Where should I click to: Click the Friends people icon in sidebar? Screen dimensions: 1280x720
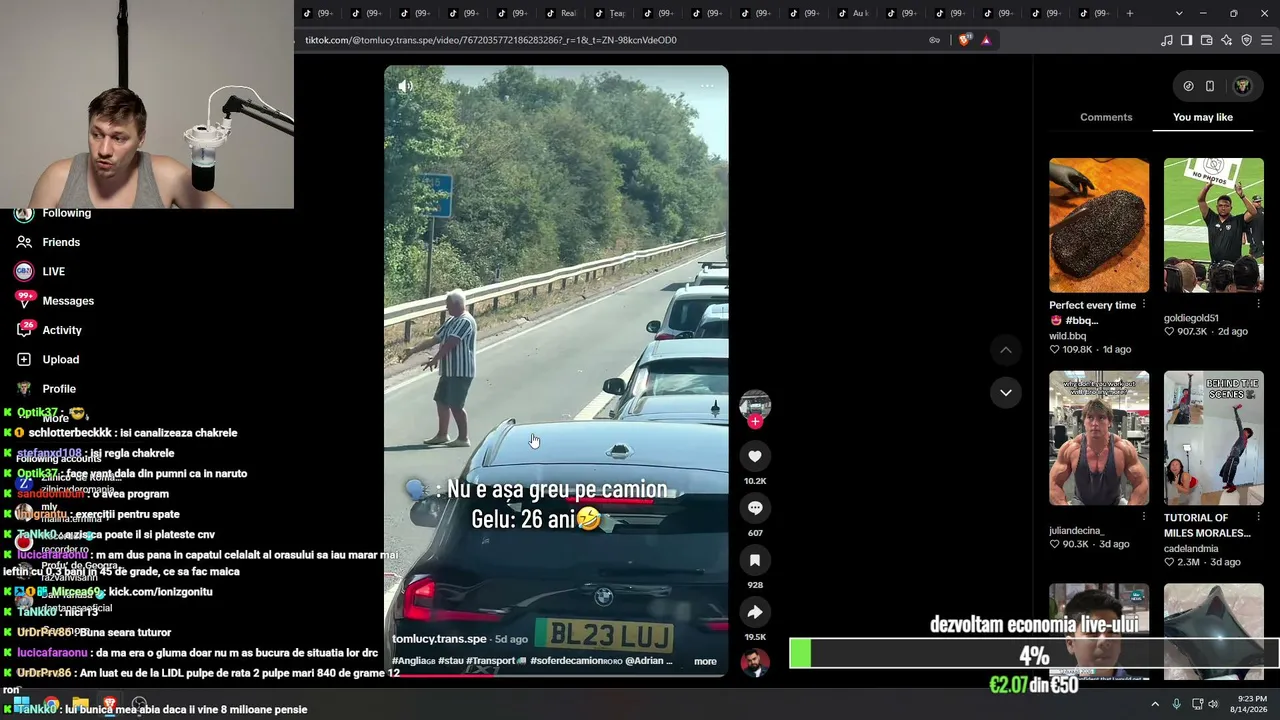tap(24, 242)
